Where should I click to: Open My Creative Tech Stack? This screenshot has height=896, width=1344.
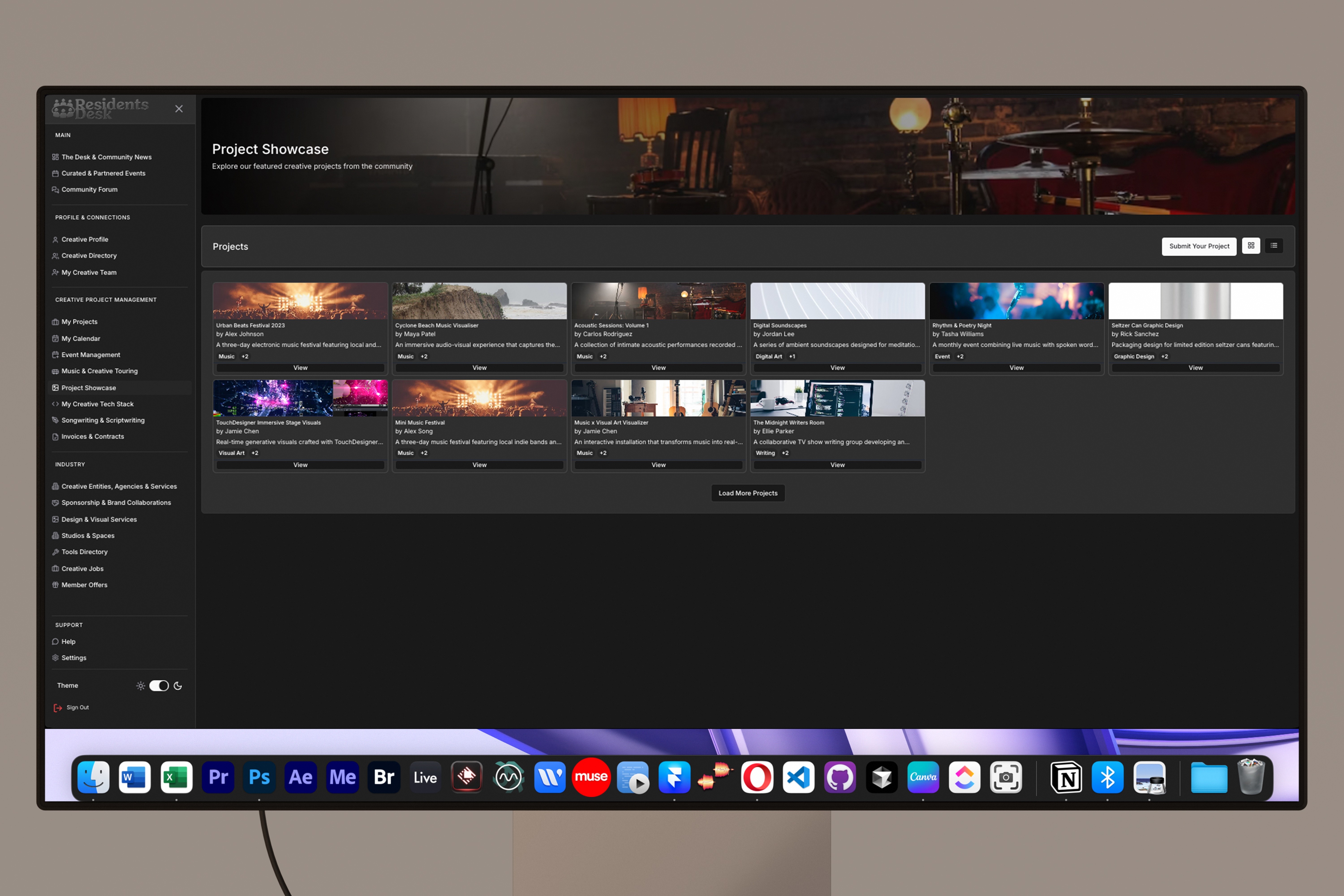tap(98, 404)
